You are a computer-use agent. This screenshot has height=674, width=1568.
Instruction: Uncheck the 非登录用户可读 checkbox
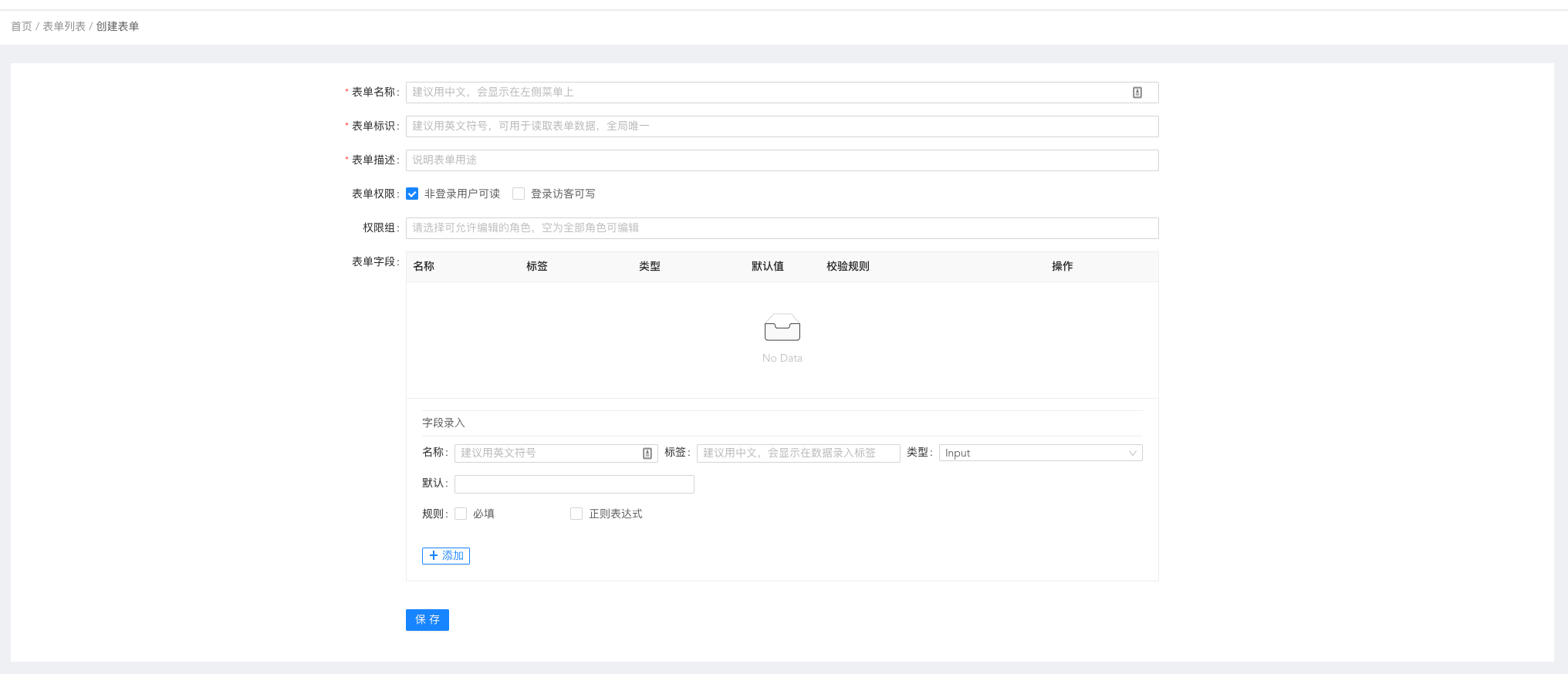pyautogui.click(x=412, y=194)
